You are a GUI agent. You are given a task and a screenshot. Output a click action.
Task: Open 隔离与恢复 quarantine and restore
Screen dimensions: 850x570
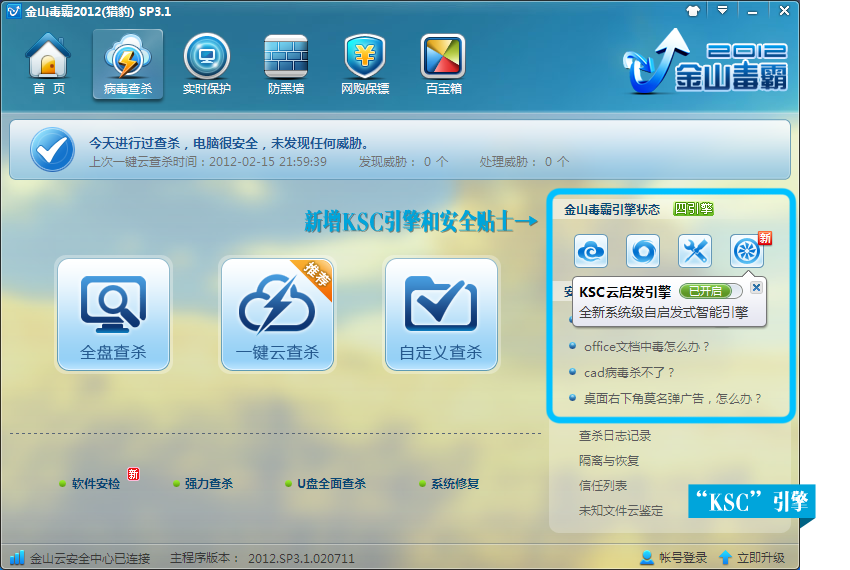tap(609, 460)
